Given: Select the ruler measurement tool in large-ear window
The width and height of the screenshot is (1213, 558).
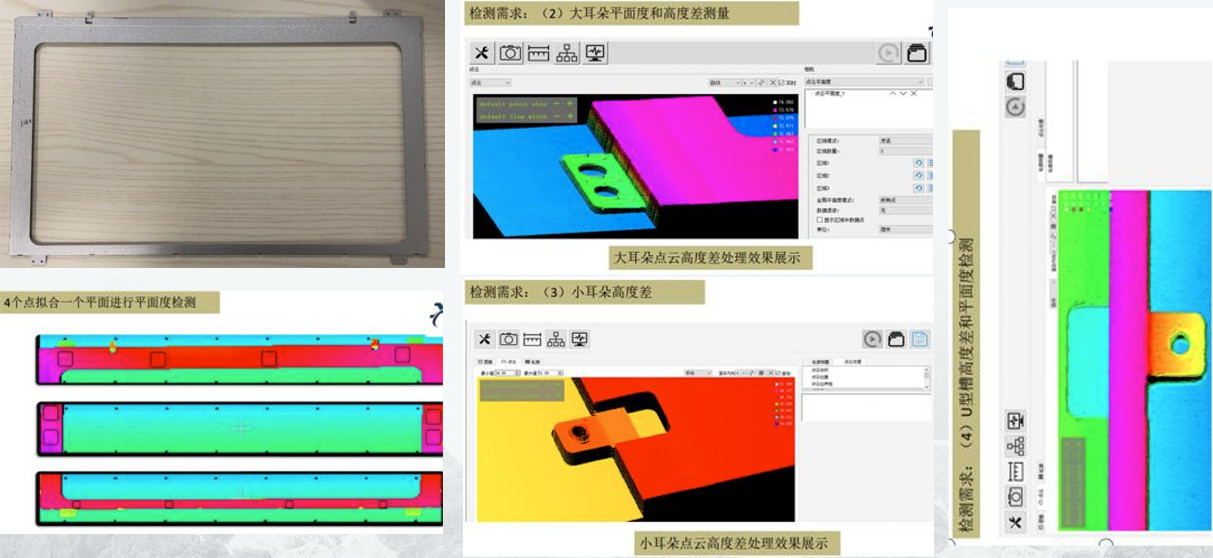Looking at the screenshot, I should [538, 53].
